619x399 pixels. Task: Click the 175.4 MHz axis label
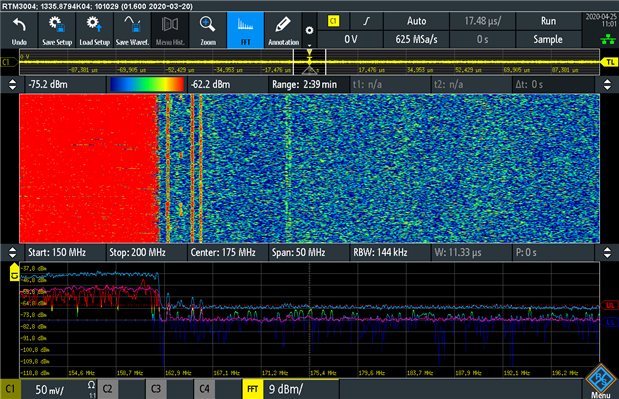(323, 373)
